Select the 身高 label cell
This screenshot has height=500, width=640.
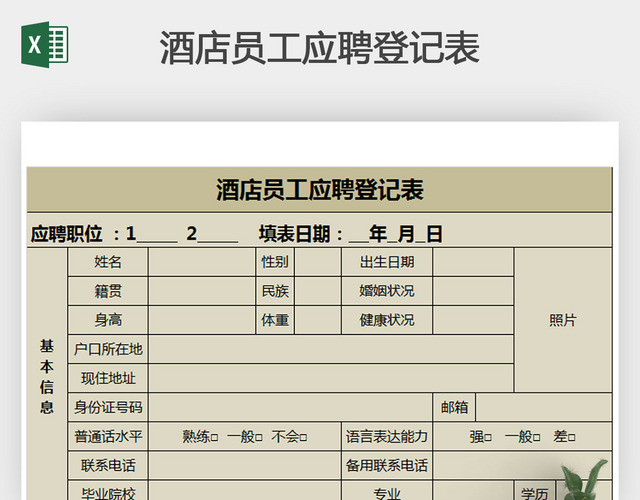click(108, 320)
